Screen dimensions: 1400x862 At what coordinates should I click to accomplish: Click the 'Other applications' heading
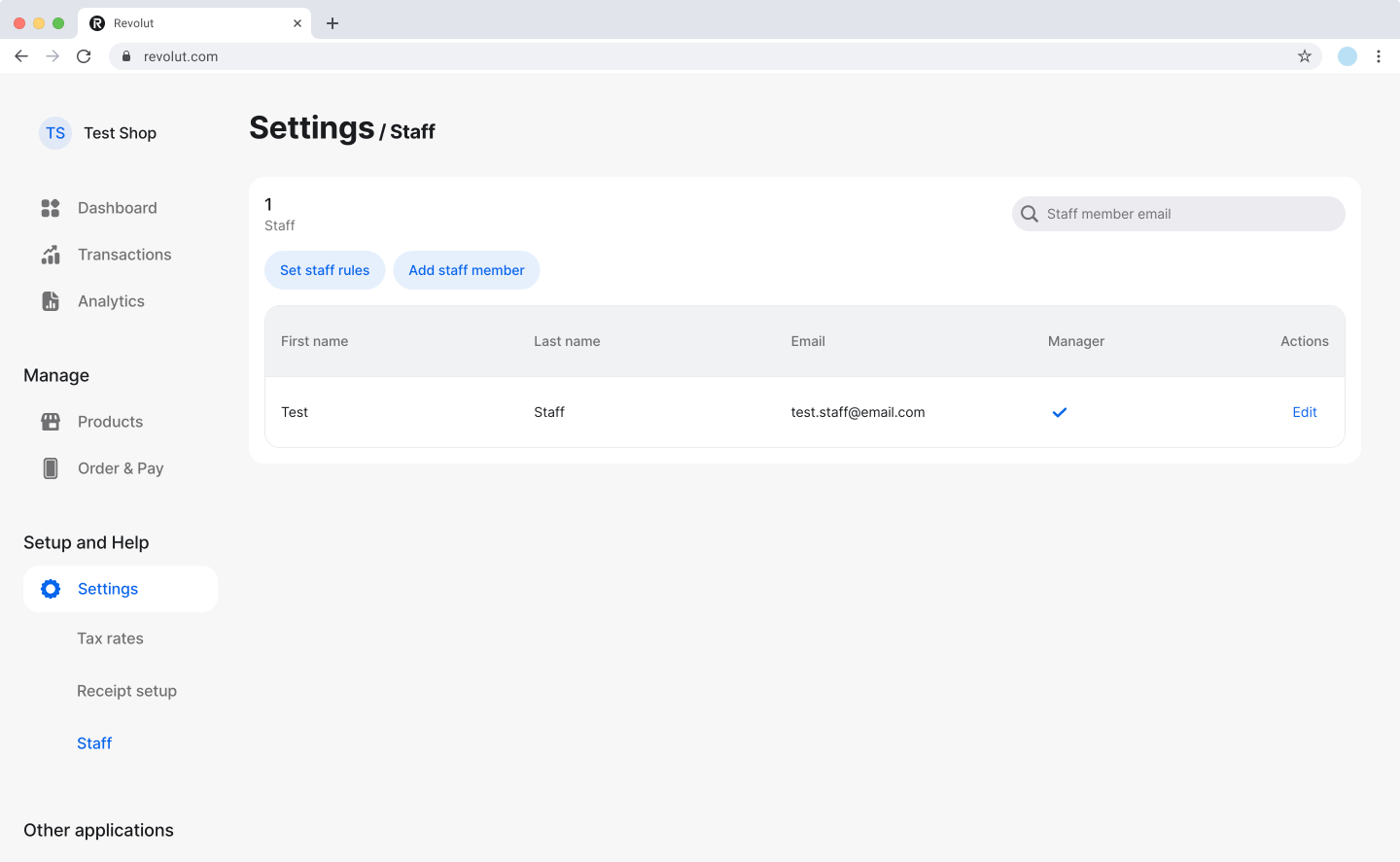[x=98, y=830]
